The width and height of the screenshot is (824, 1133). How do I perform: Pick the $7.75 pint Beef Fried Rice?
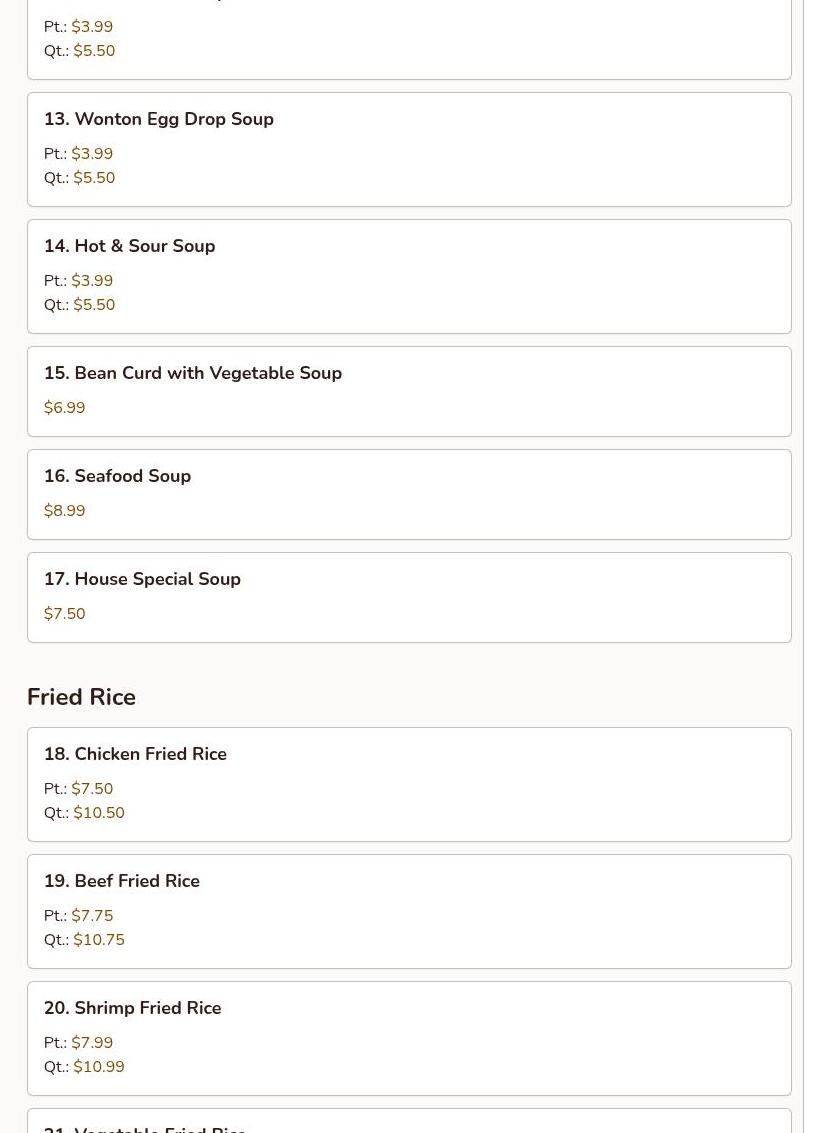tap(92, 916)
